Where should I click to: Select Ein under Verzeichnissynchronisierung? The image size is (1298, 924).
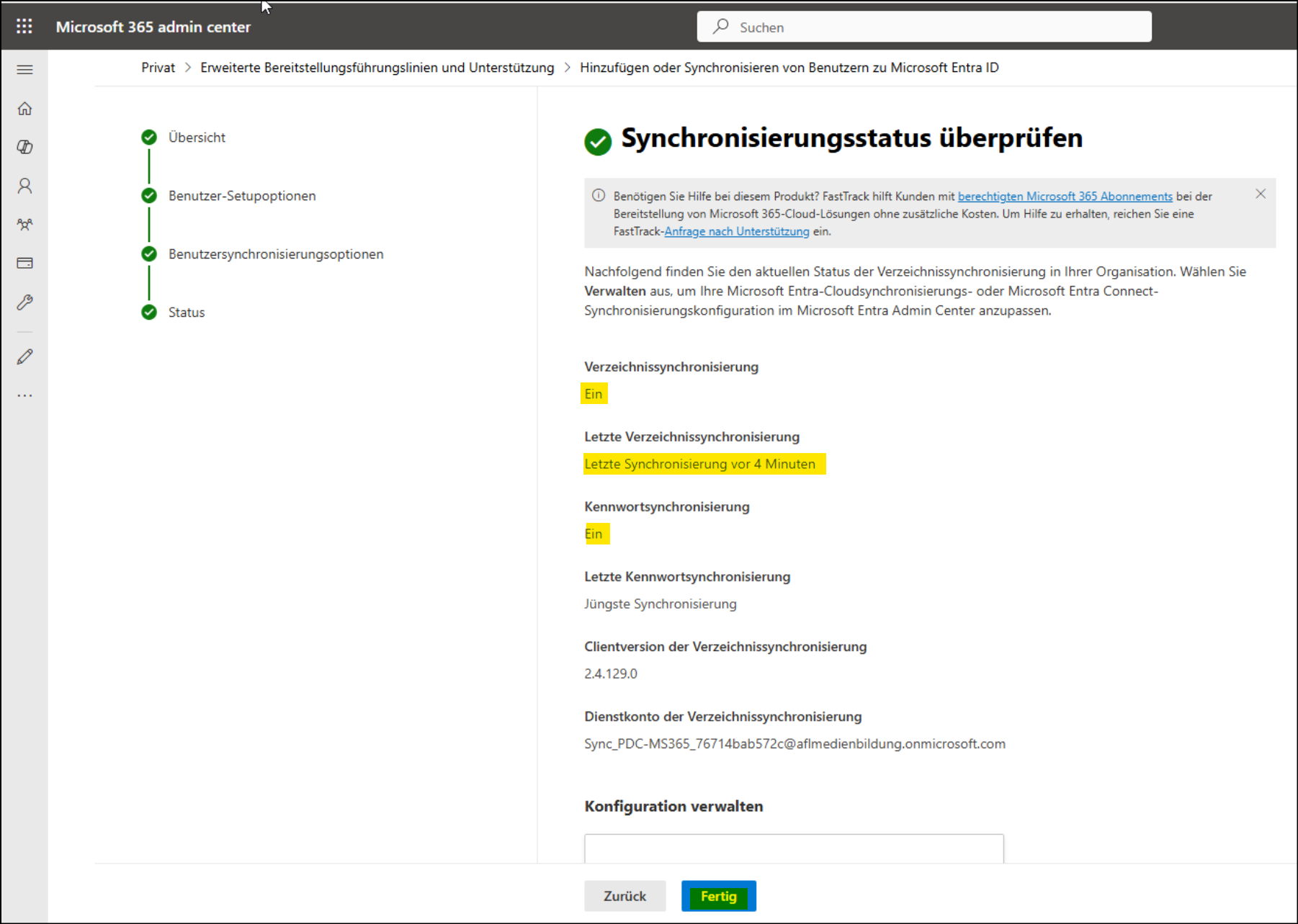click(x=593, y=394)
